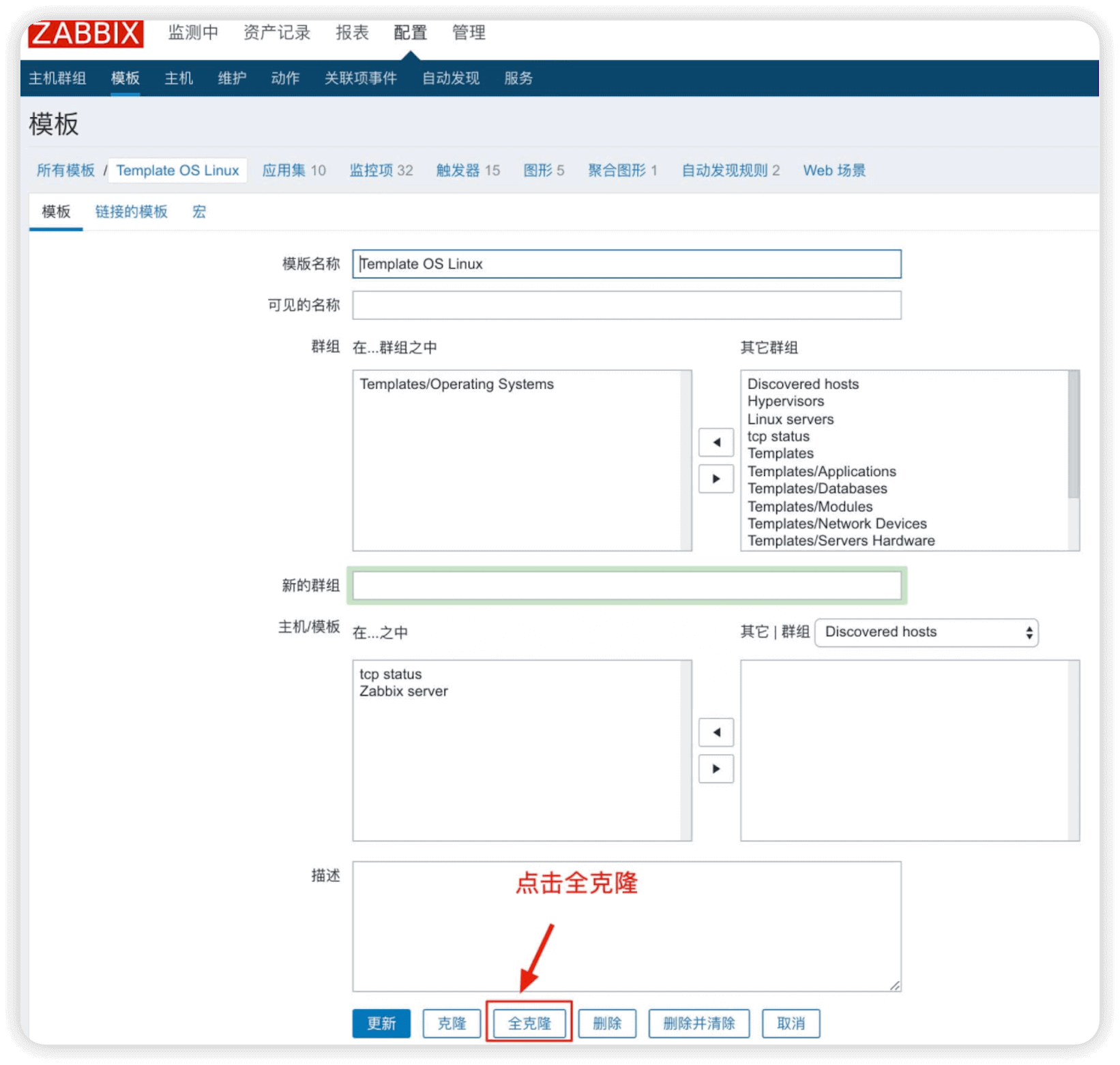Go to 主机 submenu item
This screenshot has height=1065, width=1120.
179,78
